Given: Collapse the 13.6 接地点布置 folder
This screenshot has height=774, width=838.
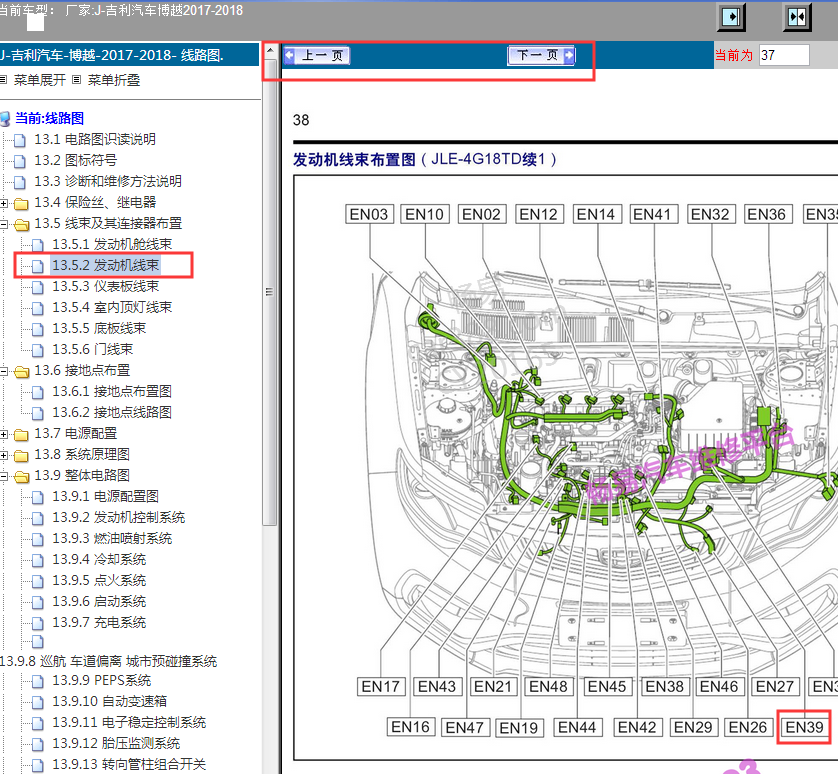Looking at the screenshot, I should tap(4, 371).
